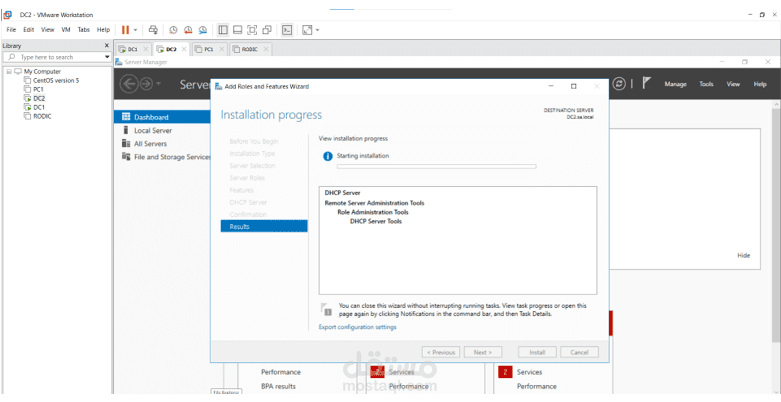Select DC2 in the Library tree
The width and height of the screenshot is (781, 402).
coord(38,98)
